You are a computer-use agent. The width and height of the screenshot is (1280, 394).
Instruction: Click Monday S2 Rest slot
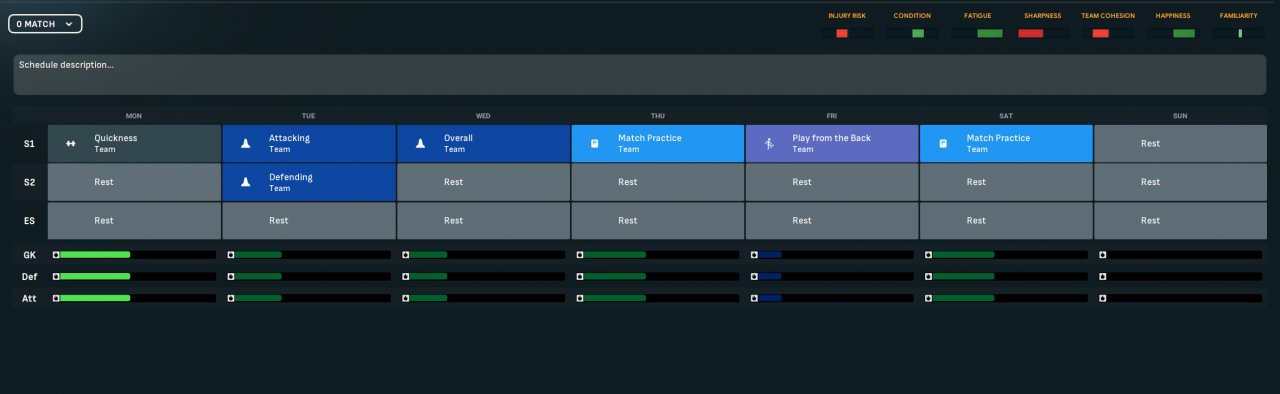[134, 183]
